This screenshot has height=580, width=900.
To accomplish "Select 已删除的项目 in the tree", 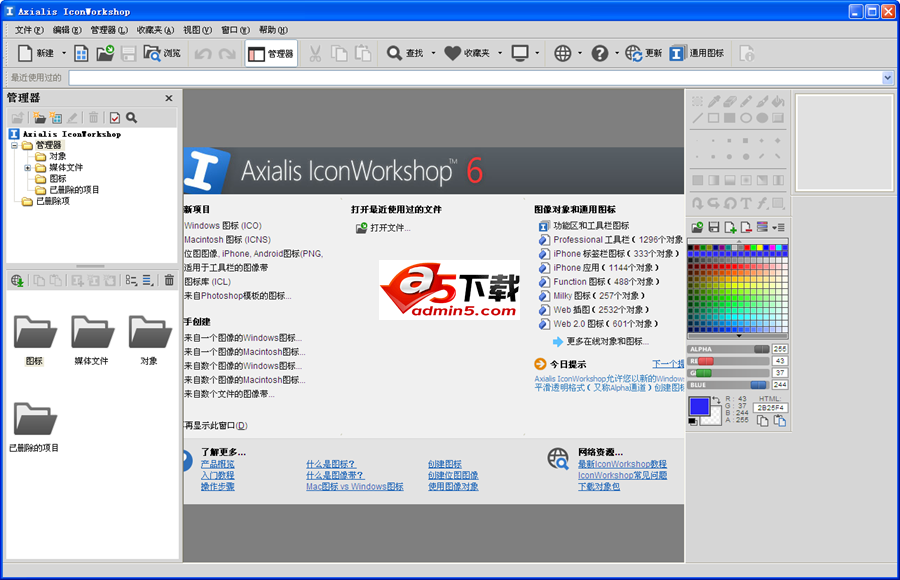I will (74, 190).
